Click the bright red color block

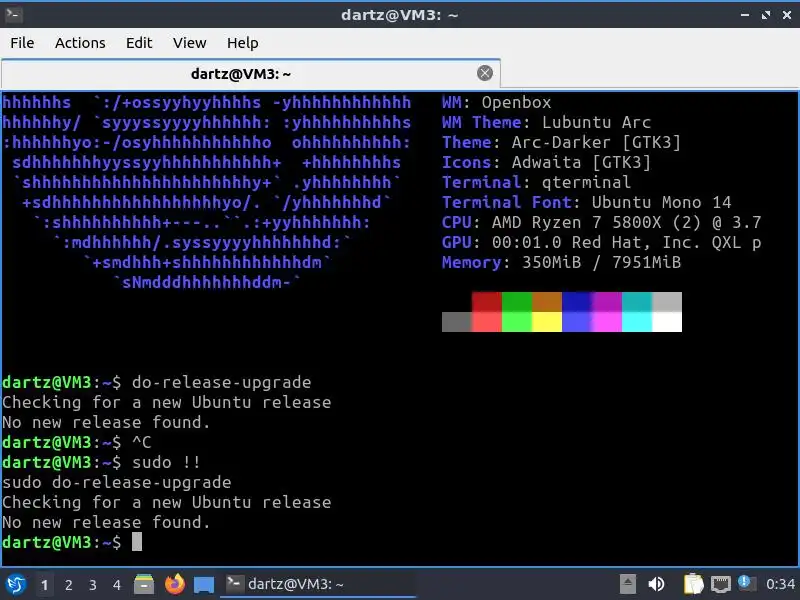(487, 322)
